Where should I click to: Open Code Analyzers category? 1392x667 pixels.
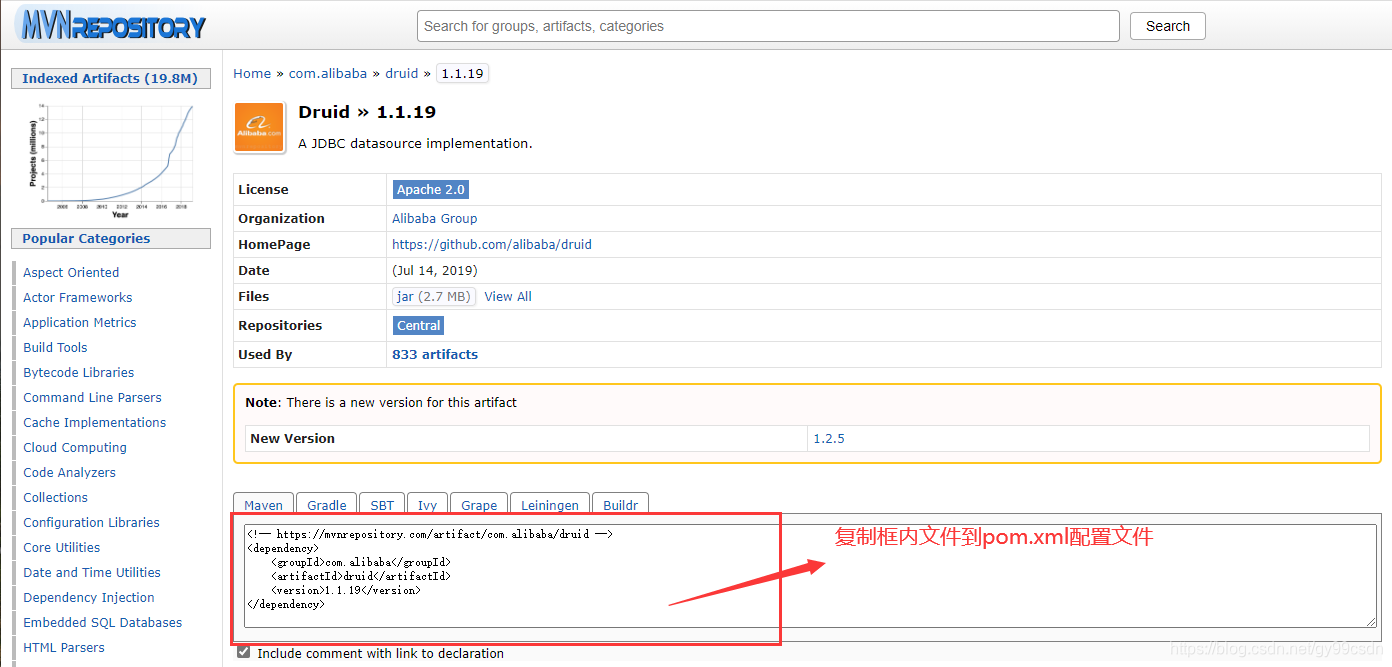click(x=70, y=472)
